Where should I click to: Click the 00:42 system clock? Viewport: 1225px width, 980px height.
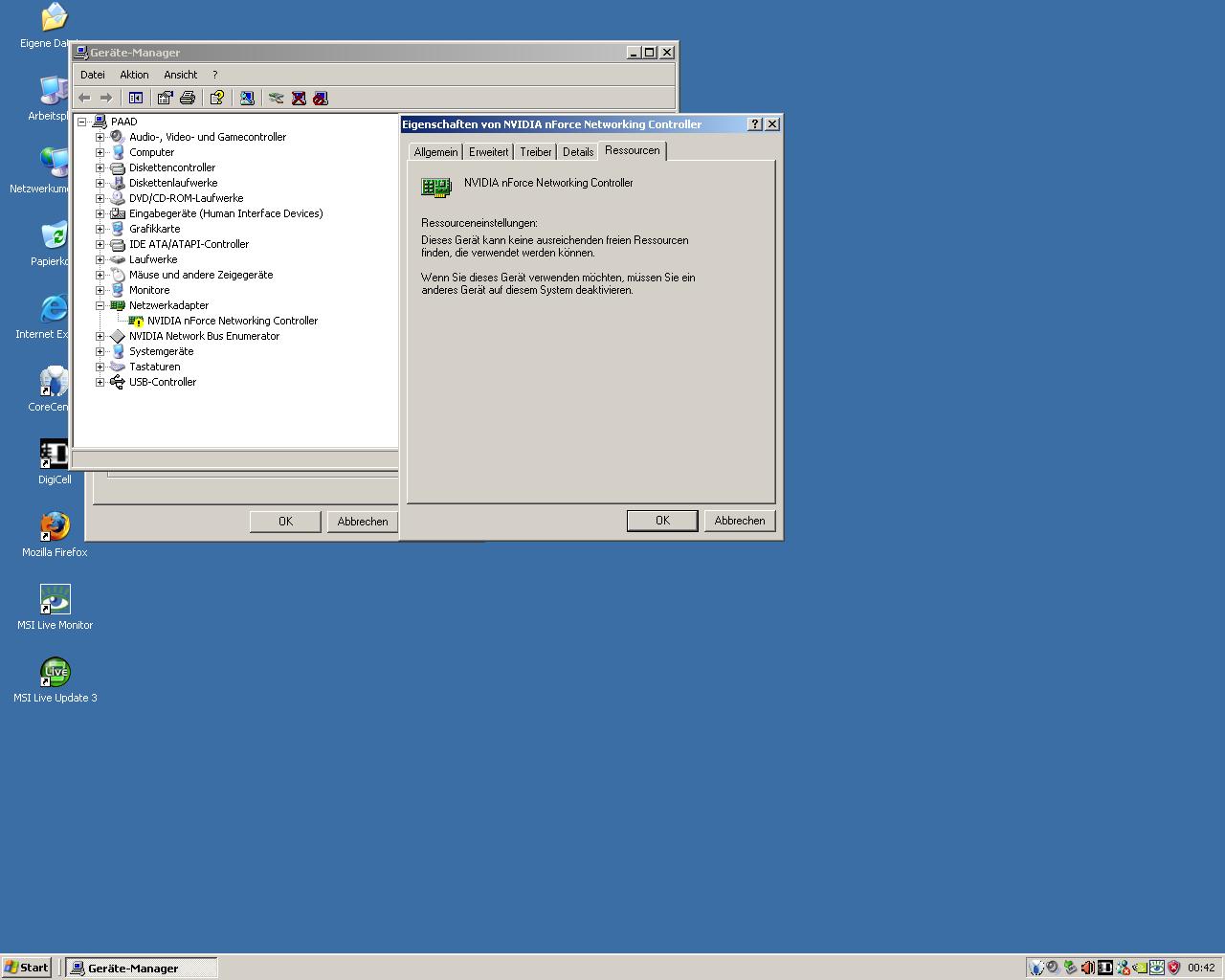[1201, 968]
